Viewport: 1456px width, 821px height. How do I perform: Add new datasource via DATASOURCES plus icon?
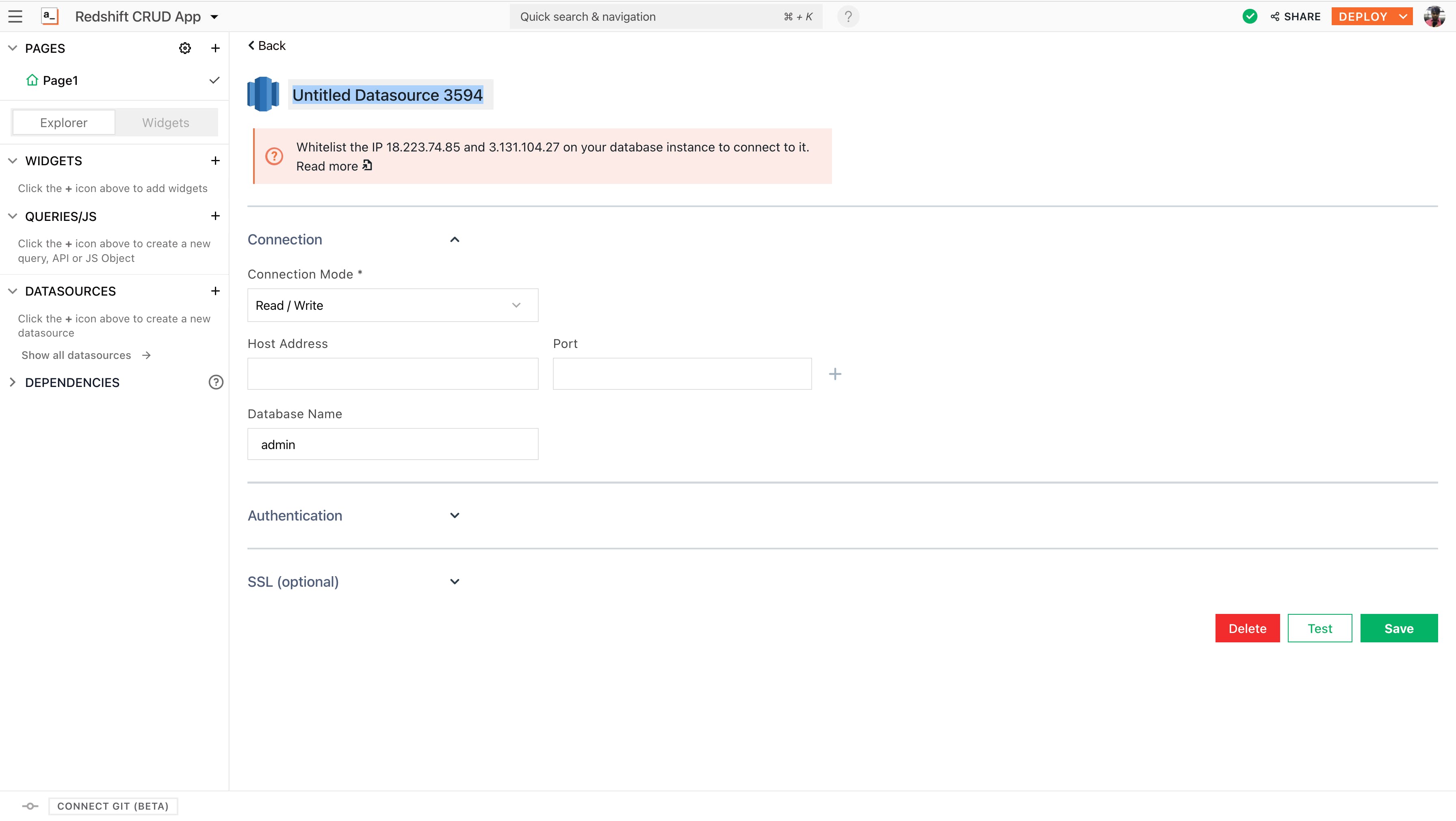coord(215,291)
